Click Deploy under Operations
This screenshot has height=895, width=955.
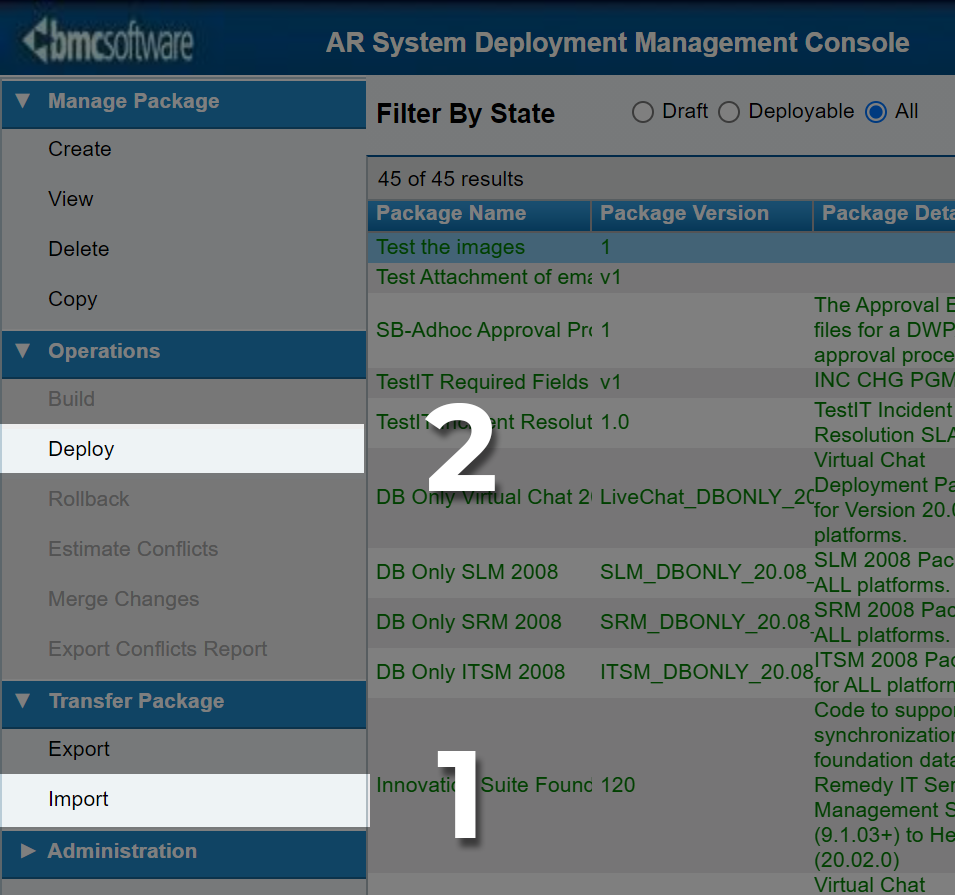pos(81,449)
